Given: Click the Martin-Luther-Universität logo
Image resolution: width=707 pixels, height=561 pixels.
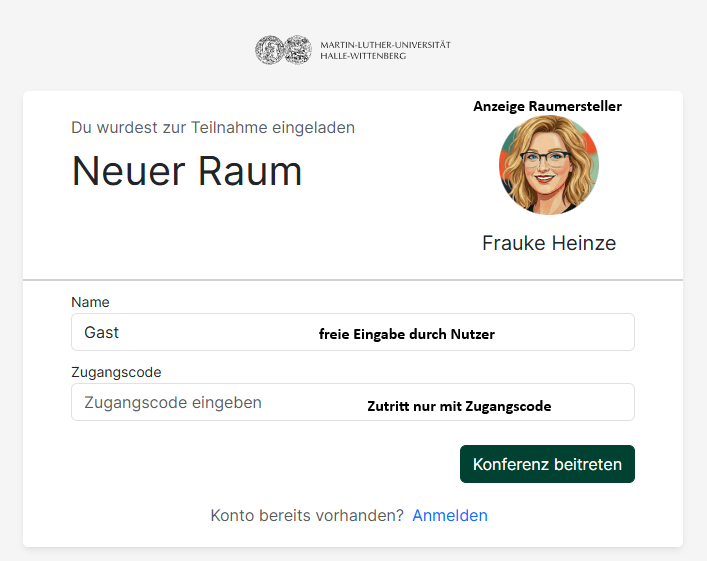Looking at the screenshot, I should [353, 50].
